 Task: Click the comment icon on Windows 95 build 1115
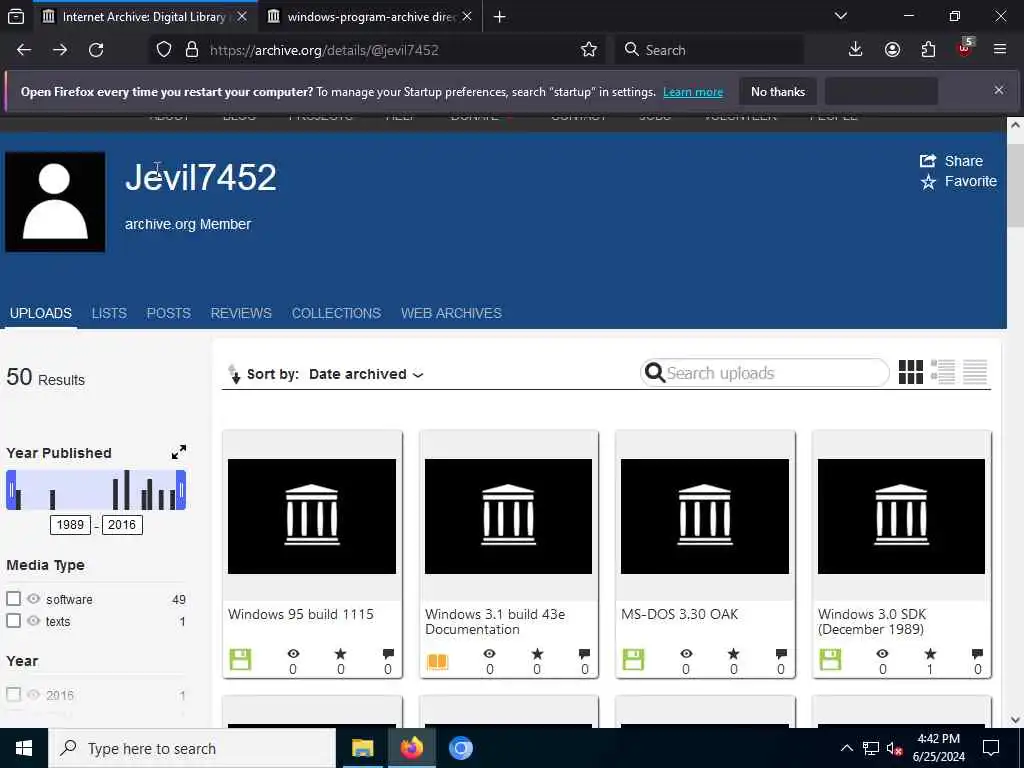pos(388,654)
